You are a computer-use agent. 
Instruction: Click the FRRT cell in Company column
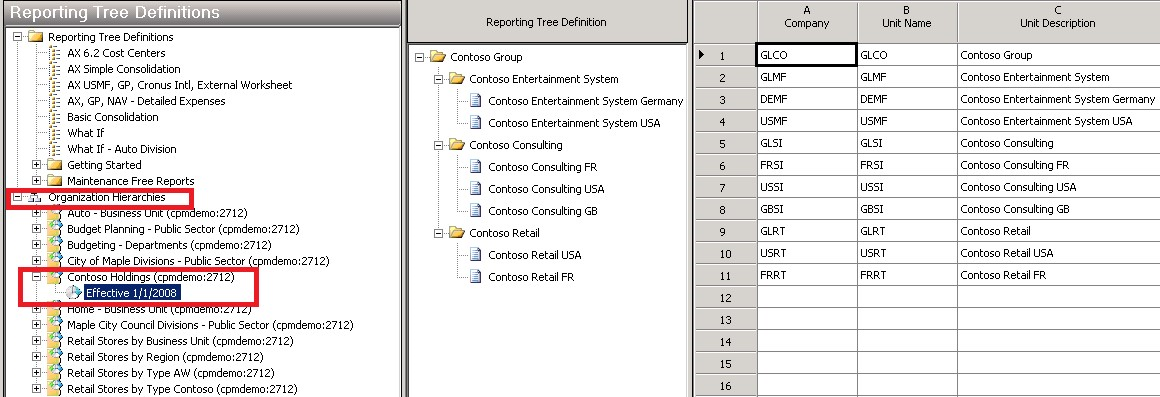coord(807,275)
